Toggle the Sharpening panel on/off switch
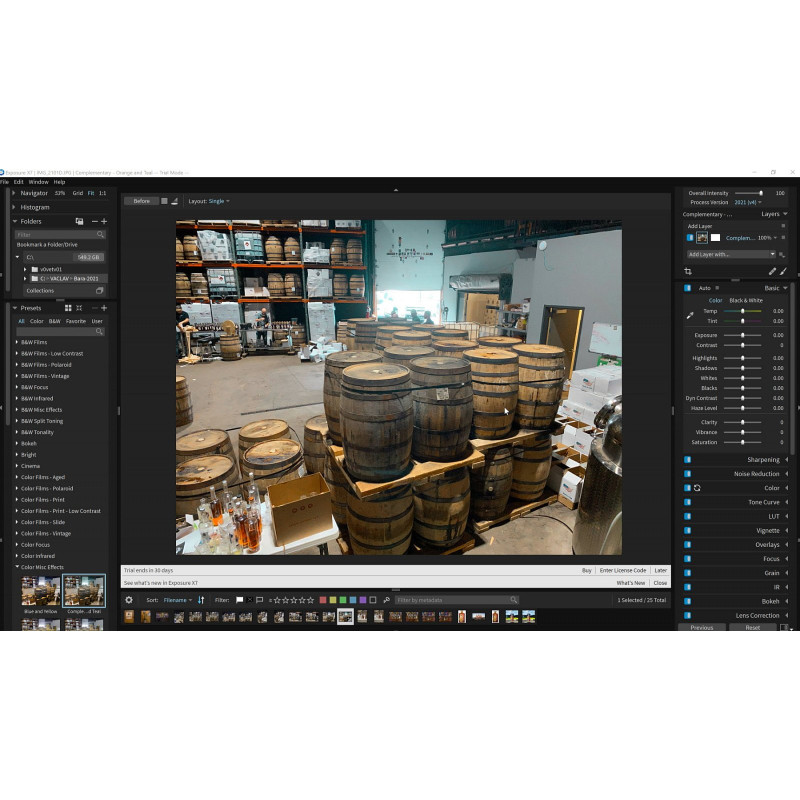This screenshot has height=800, width=800. point(688,460)
